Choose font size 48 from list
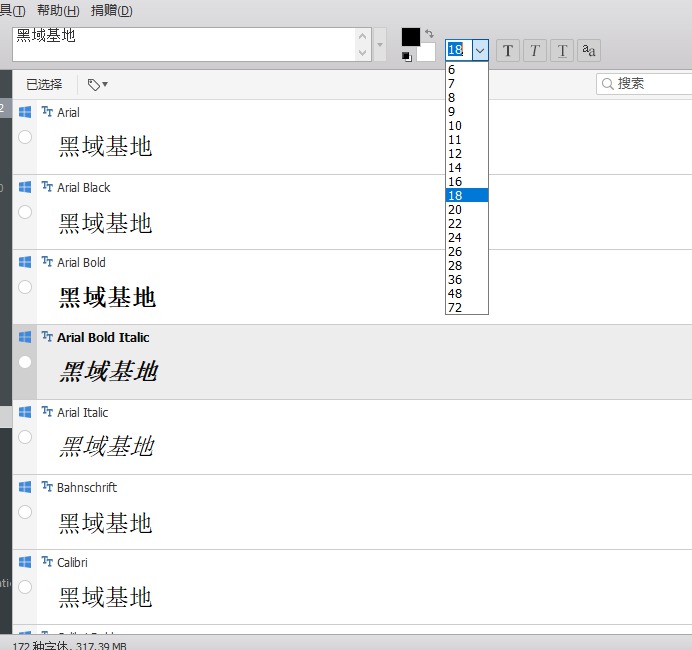The width and height of the screenshot is (692, 650). pyautogui.click(x=466, y=293)
